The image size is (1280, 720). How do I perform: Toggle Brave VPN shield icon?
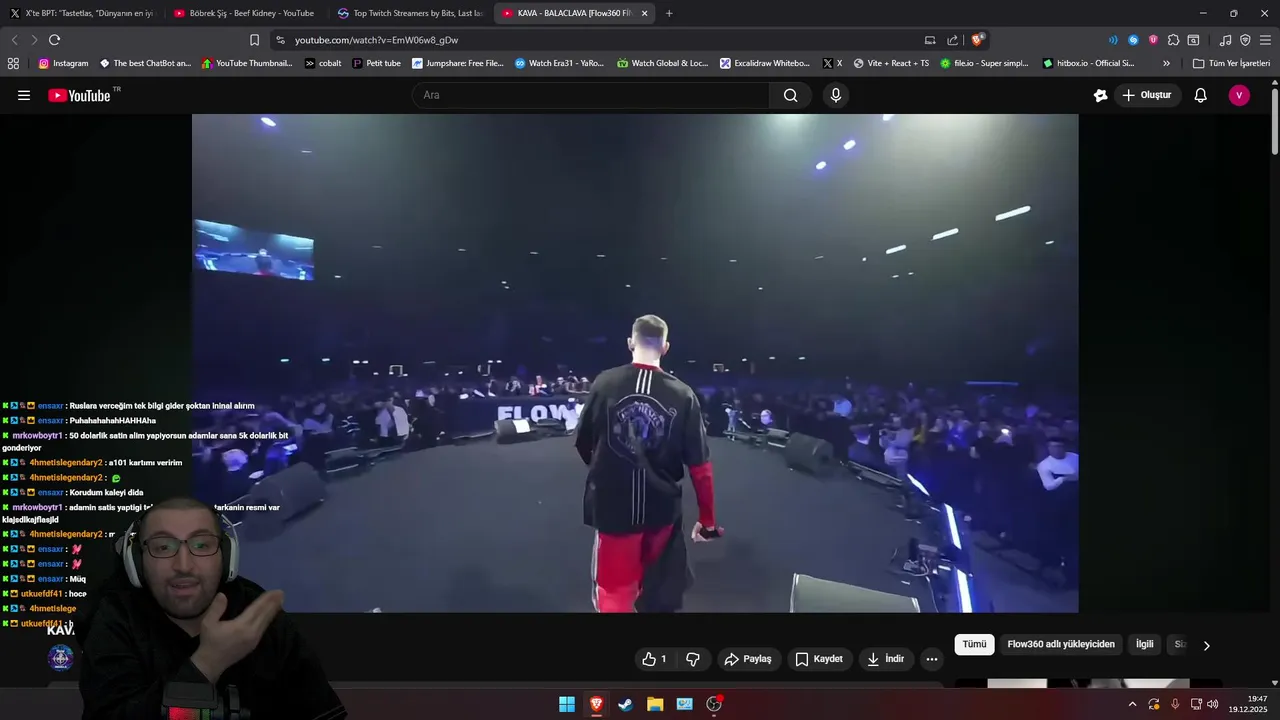point(1245,40)
